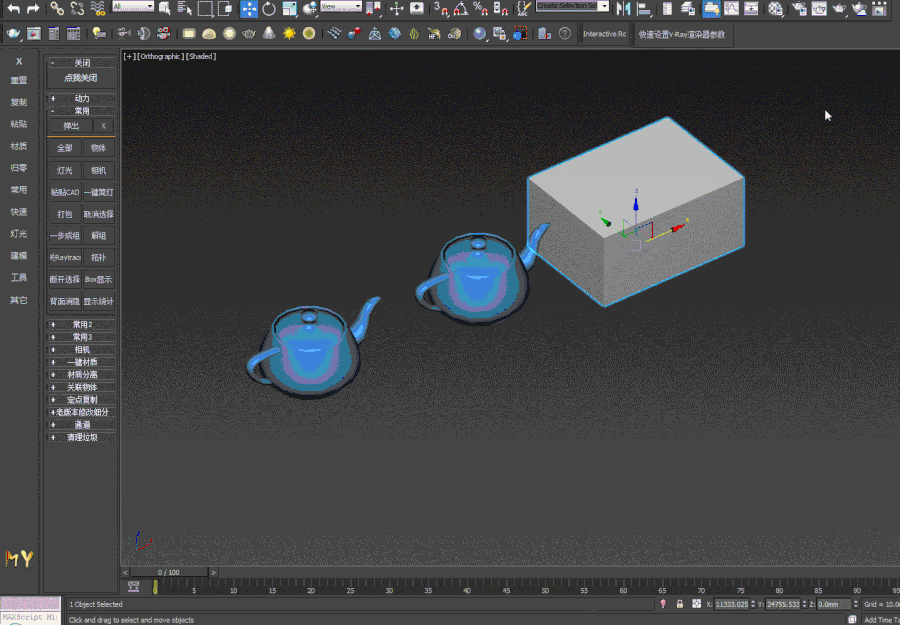
Task: Open the 'View' reference coordinate dropdown
Action: point(341,6)
